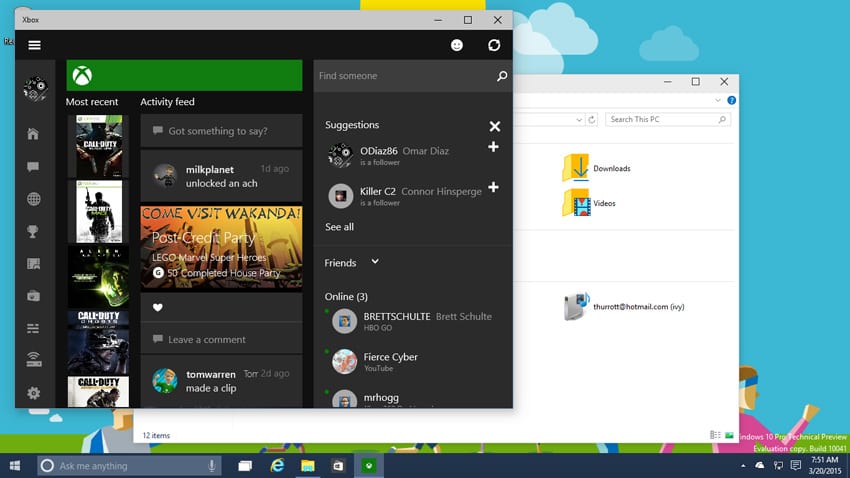Click the search magnifier next to Find someone
The height and width of the screenshot is (478, 850).
coord(502,76)
